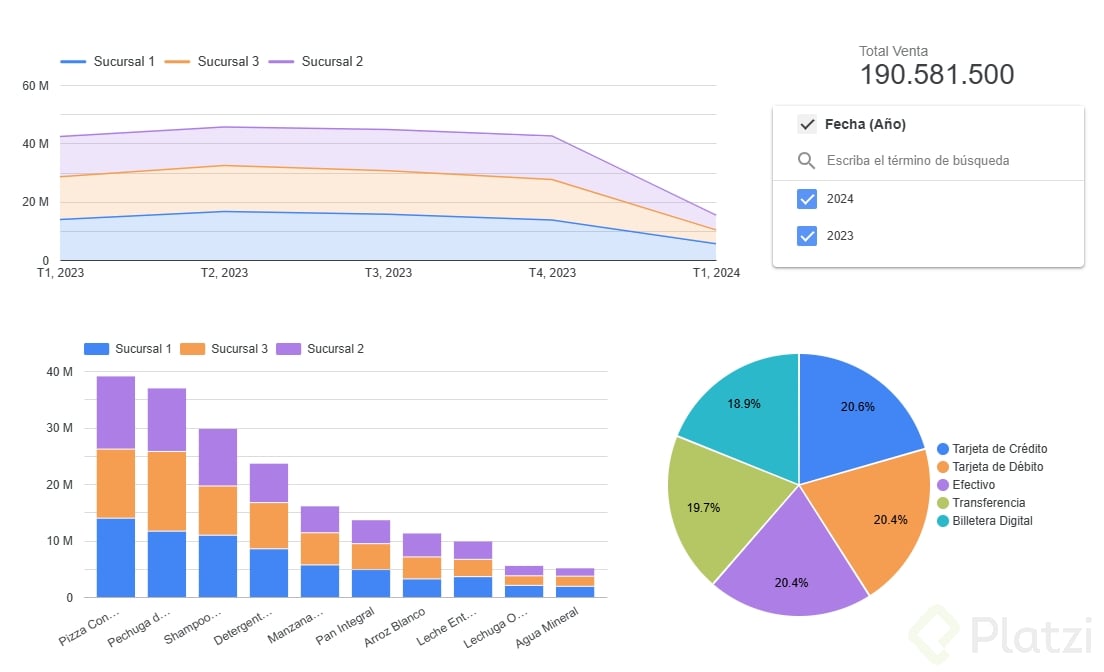Click the '60 M' line chart axis value
Viewport: 1104px width, 672px height.
click(x=35, y=86)
